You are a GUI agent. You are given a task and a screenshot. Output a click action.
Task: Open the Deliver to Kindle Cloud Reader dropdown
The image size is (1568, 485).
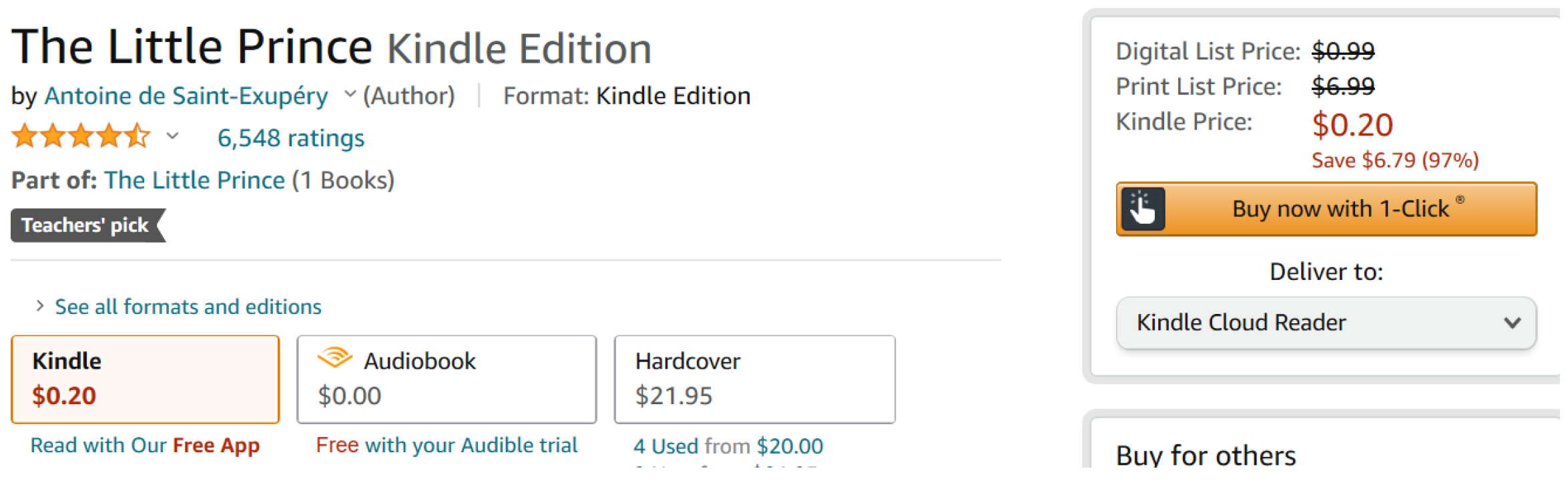pyautogui.click(x=1326, y=323)
